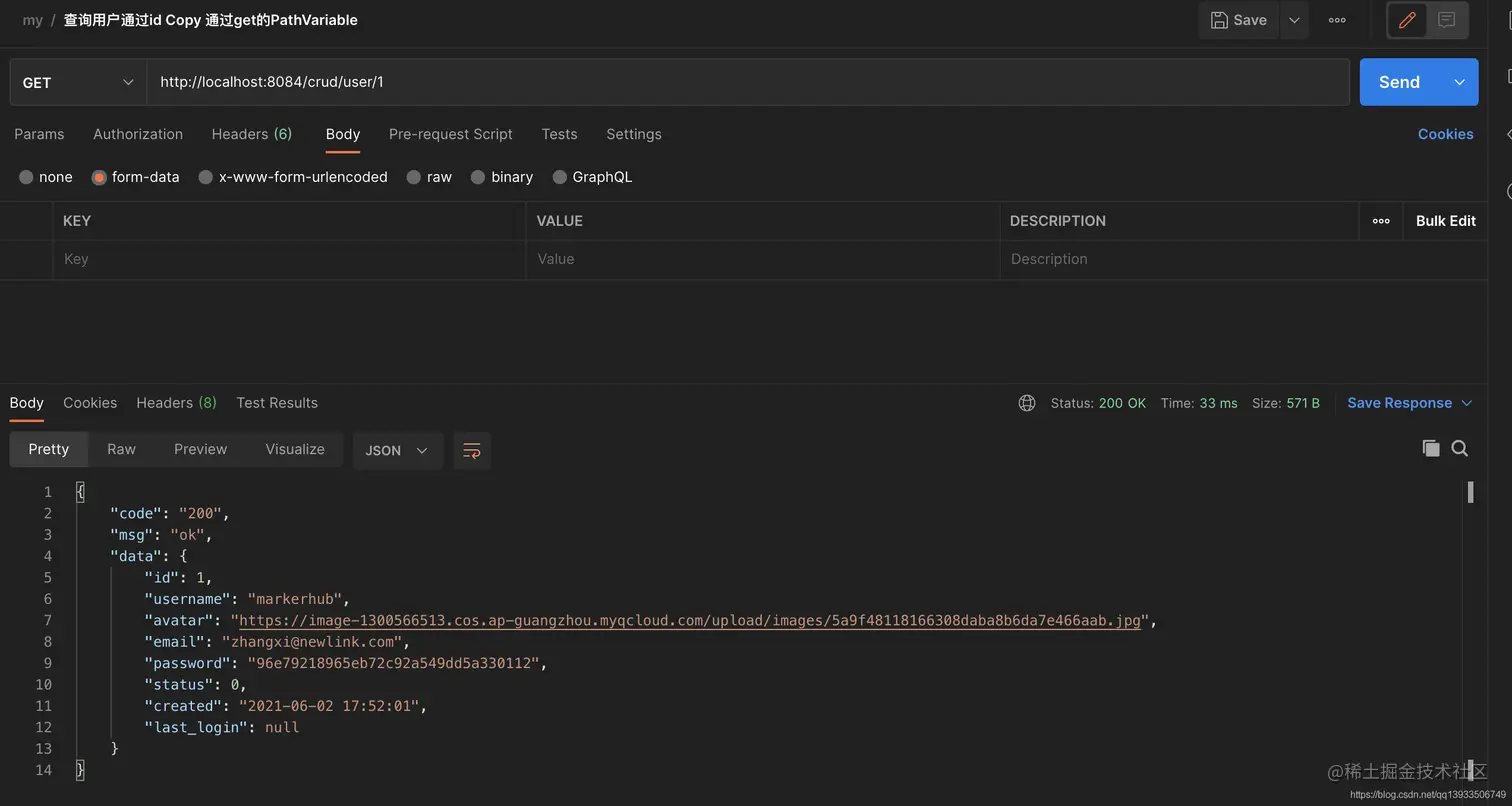
Task: Click the Save button in the request header
Action: (1238, 20)
